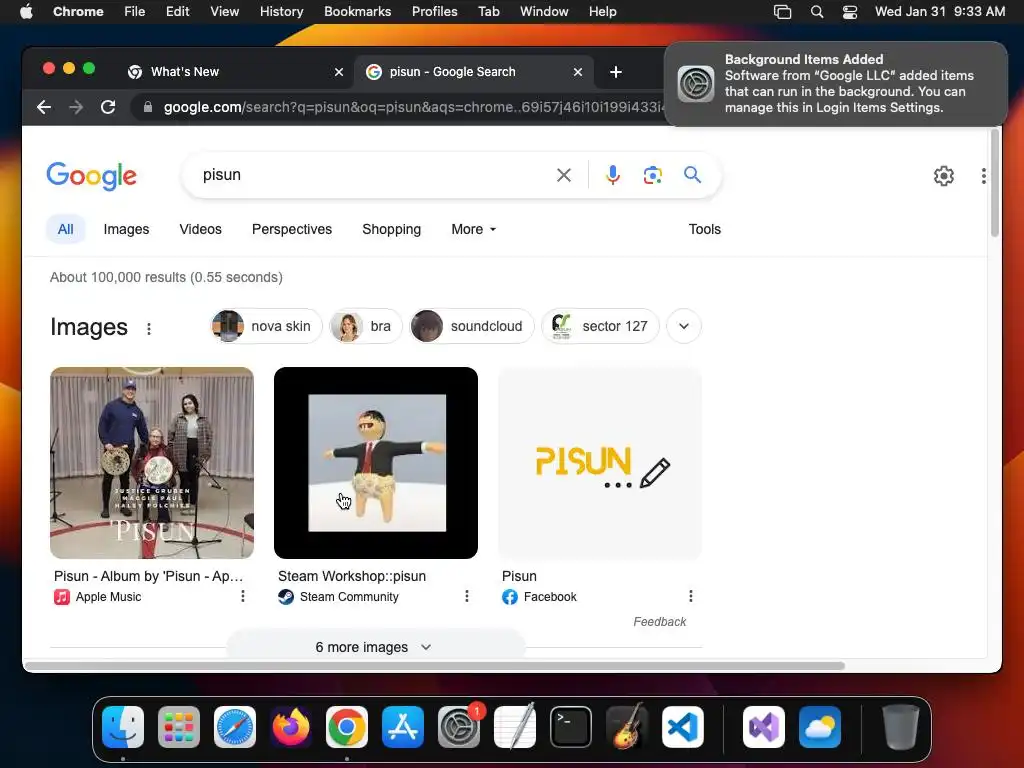Expand 6 more images
Image resolution: width=1024 pixels, height=768 pixels.
pos(376,647)
